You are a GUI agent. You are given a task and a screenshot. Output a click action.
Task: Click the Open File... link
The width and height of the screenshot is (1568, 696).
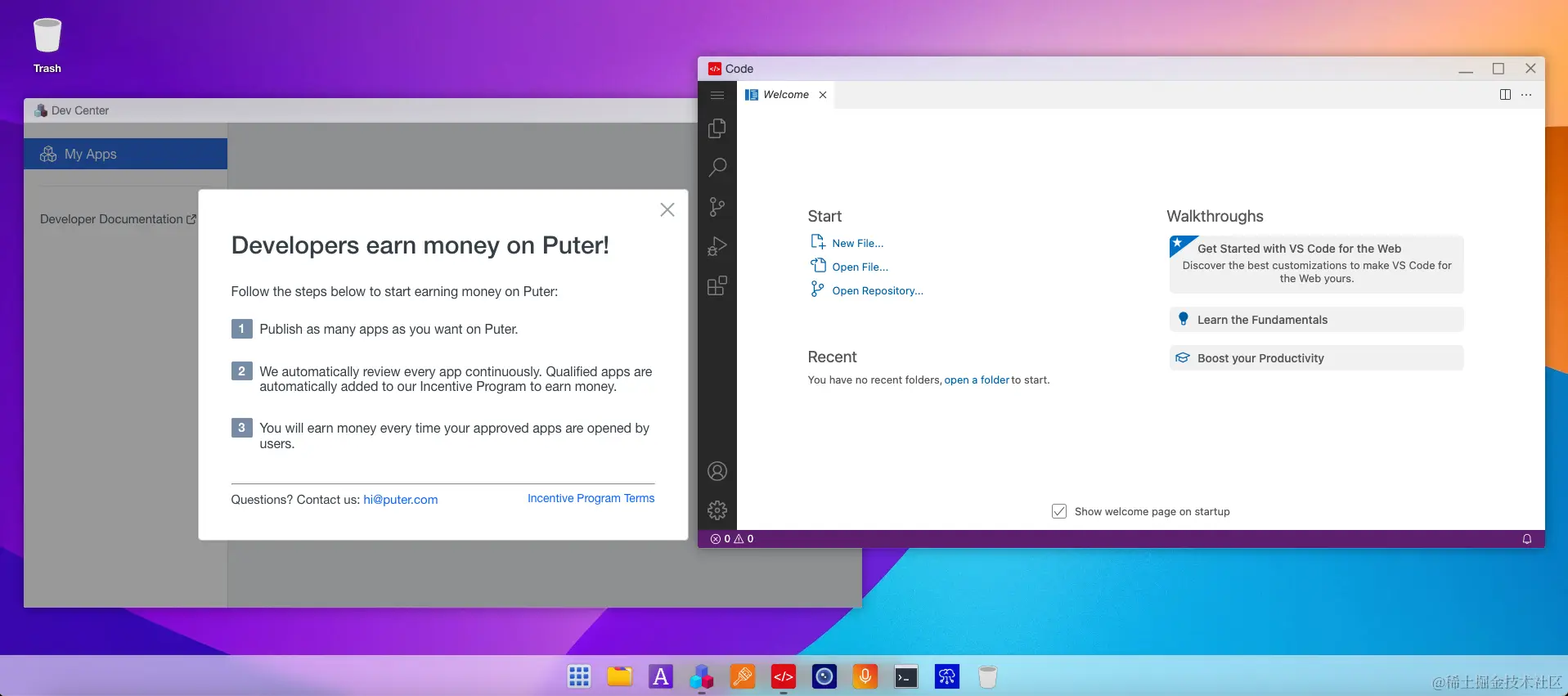pos(860,267)
